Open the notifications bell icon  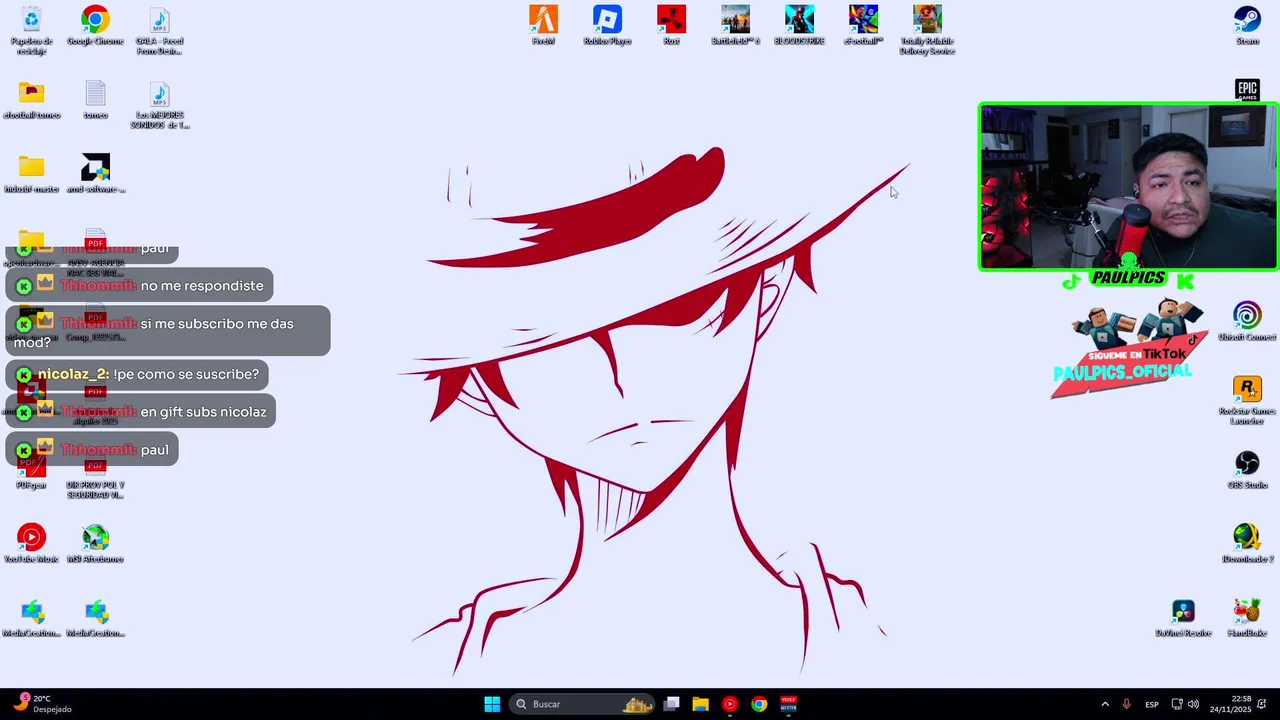point(1262,704)
